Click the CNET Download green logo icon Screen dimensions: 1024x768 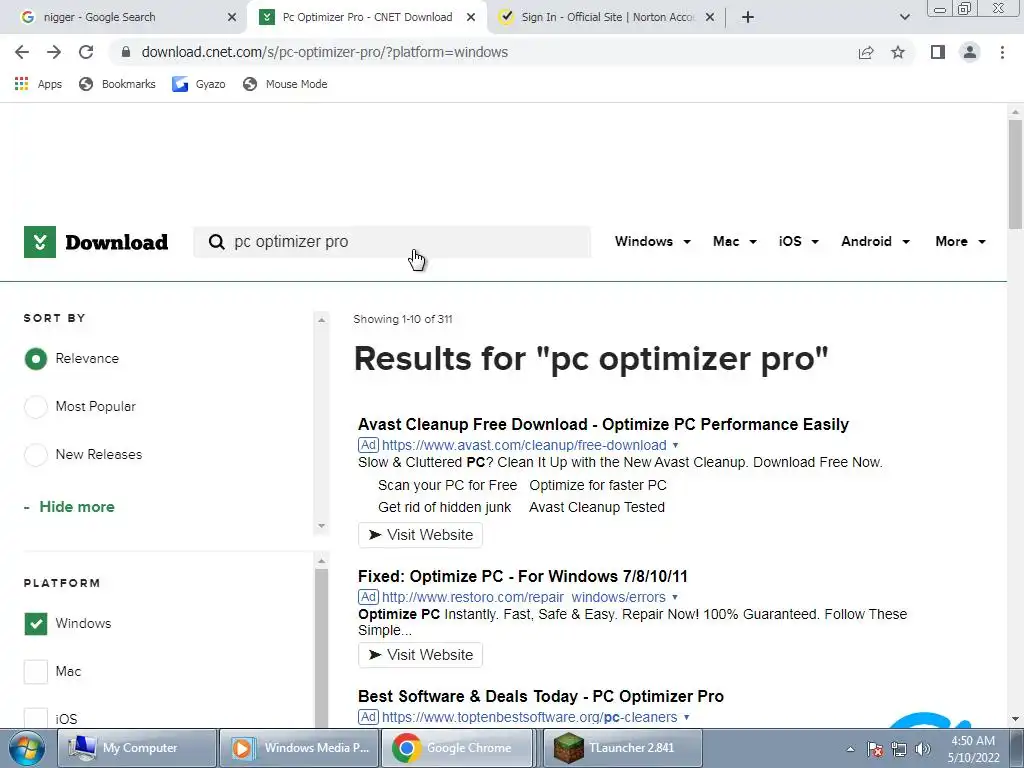tap(40, 242)
